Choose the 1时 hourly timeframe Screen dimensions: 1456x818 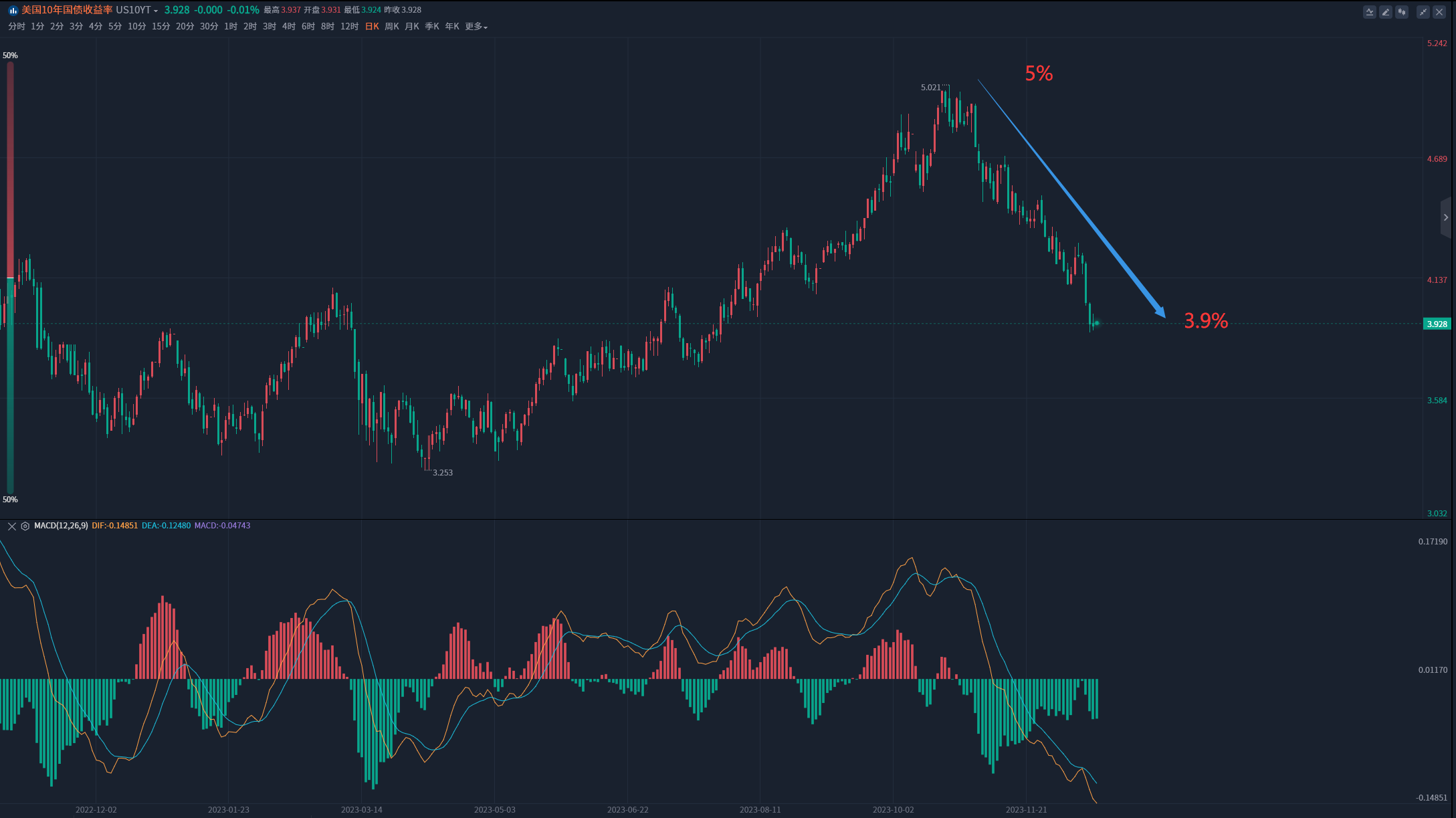[231, 27]
